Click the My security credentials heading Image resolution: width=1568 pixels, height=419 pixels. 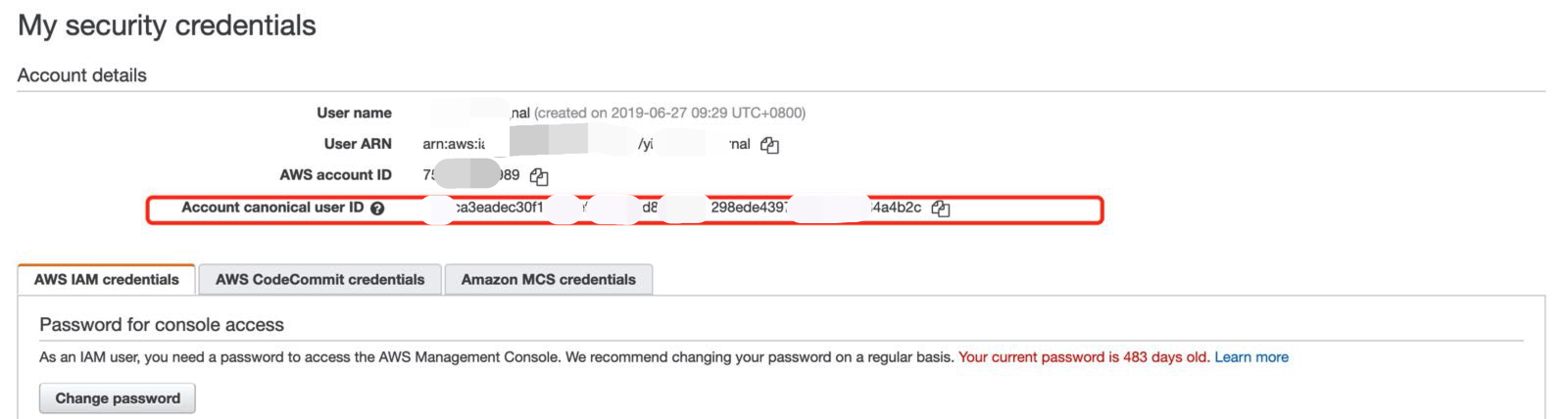tap(167, 25)
